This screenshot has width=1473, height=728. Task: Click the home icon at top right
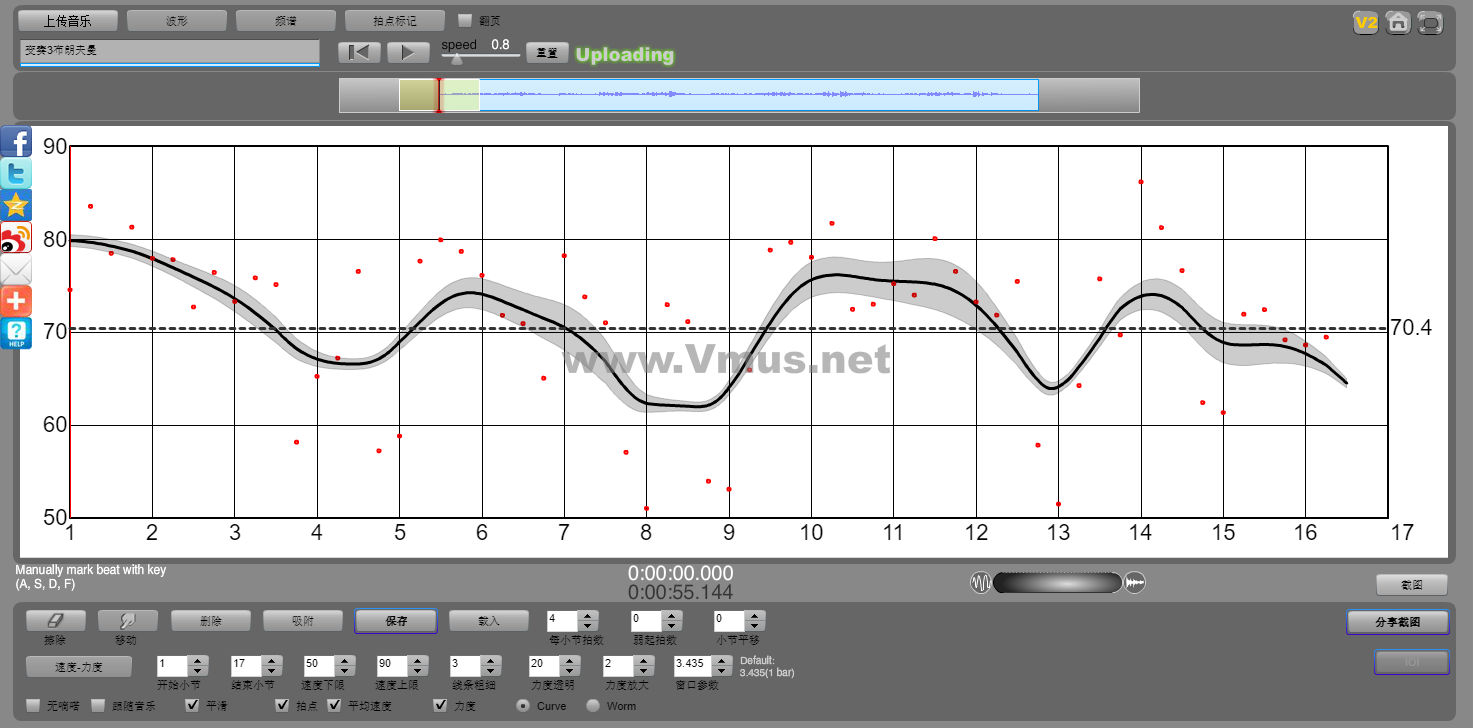click(x=1398, y=23)
